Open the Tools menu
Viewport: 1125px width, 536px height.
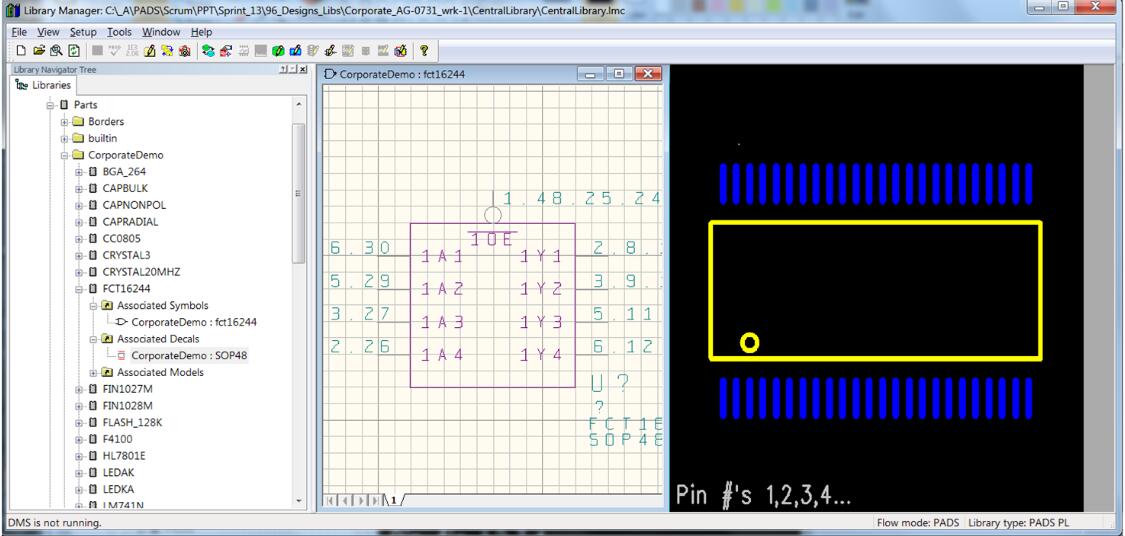tap(119, 32)
